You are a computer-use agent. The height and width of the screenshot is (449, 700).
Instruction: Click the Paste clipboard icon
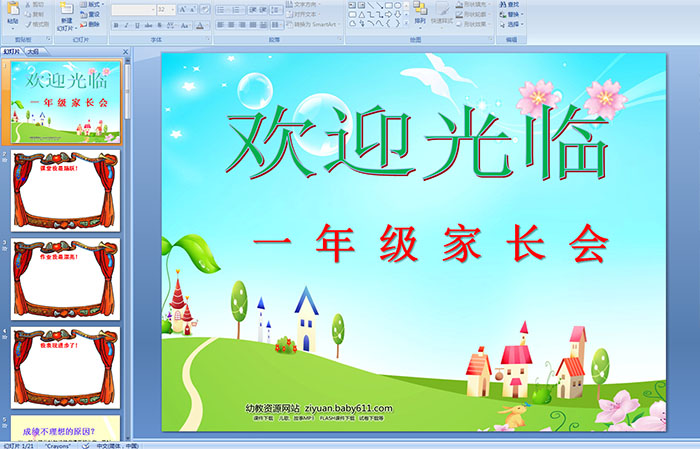point(13,9)
